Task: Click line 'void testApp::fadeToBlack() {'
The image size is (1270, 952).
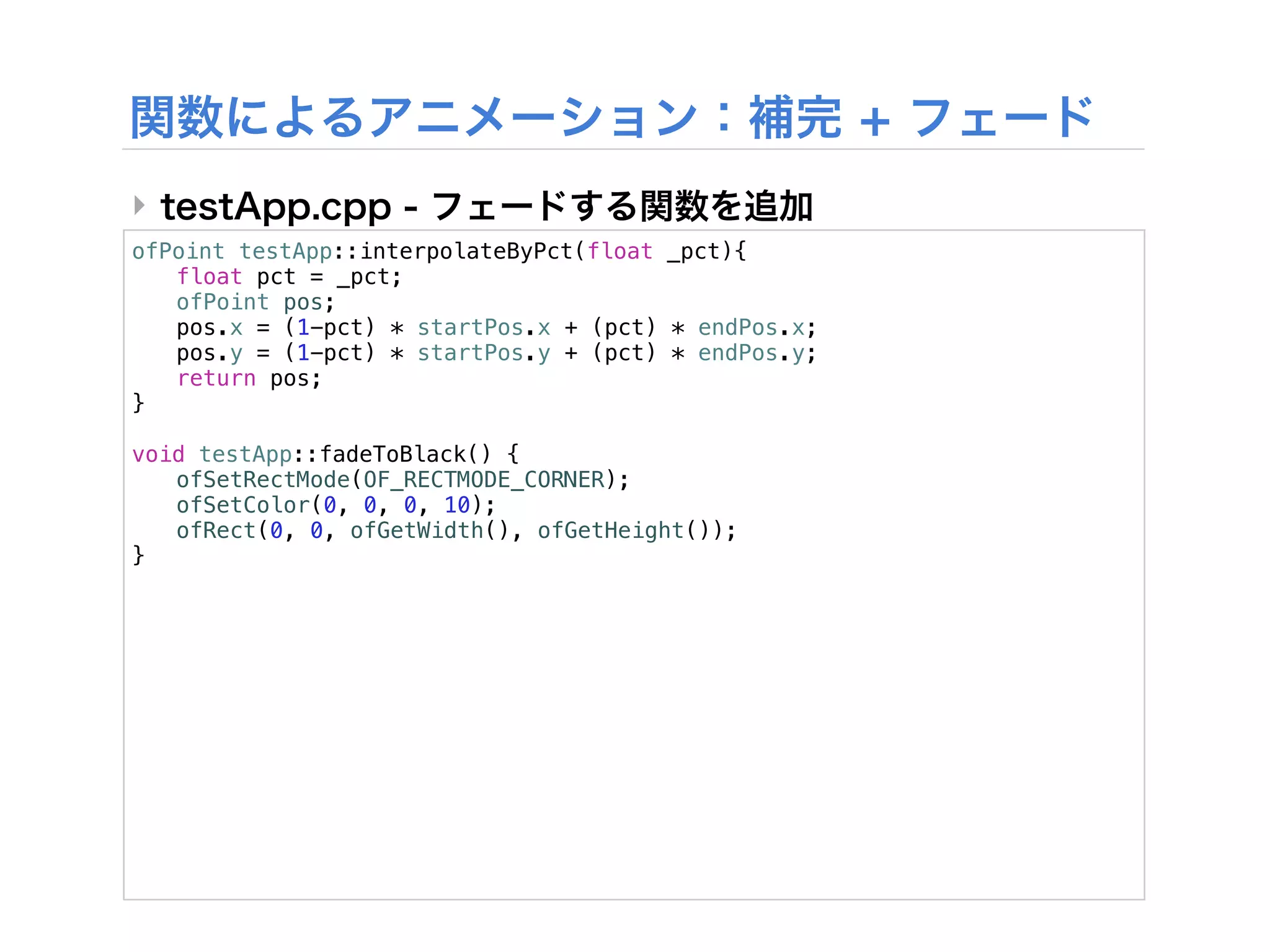Action: click(x=326, y=454)
